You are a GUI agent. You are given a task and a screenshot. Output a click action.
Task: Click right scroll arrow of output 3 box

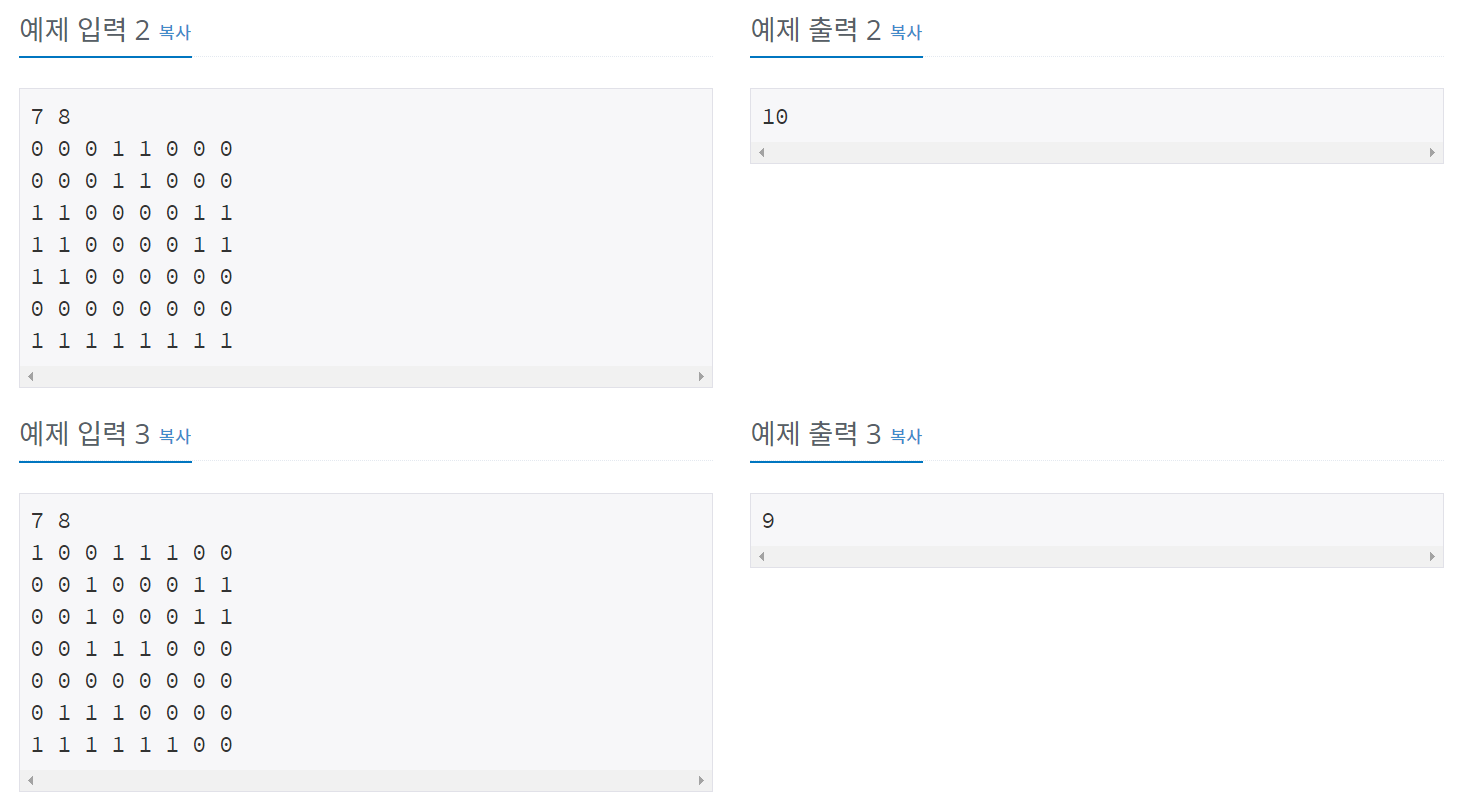pyautogui.click(x=1433, y=557)
